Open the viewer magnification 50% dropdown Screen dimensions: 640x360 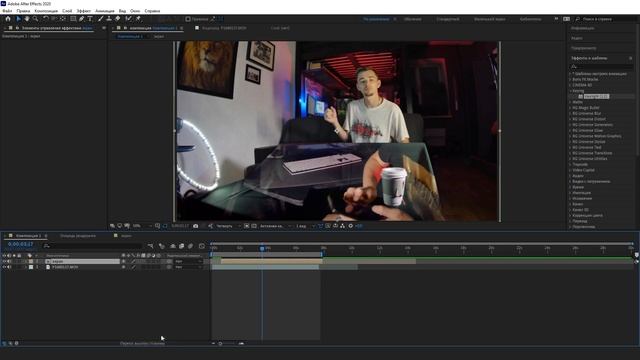tap(142, 226)
